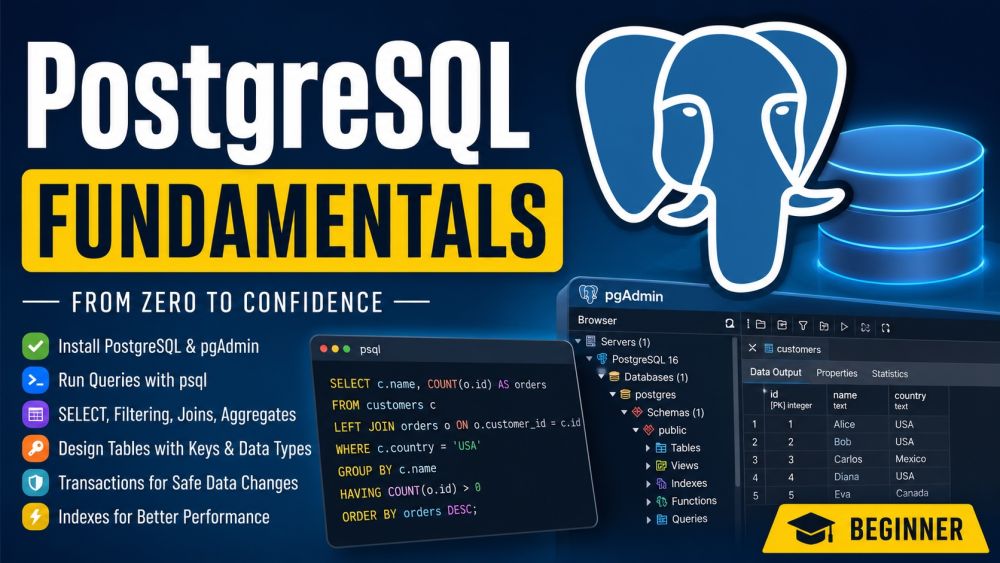Click the open folder toolbar icon

[x=761, y=325]
